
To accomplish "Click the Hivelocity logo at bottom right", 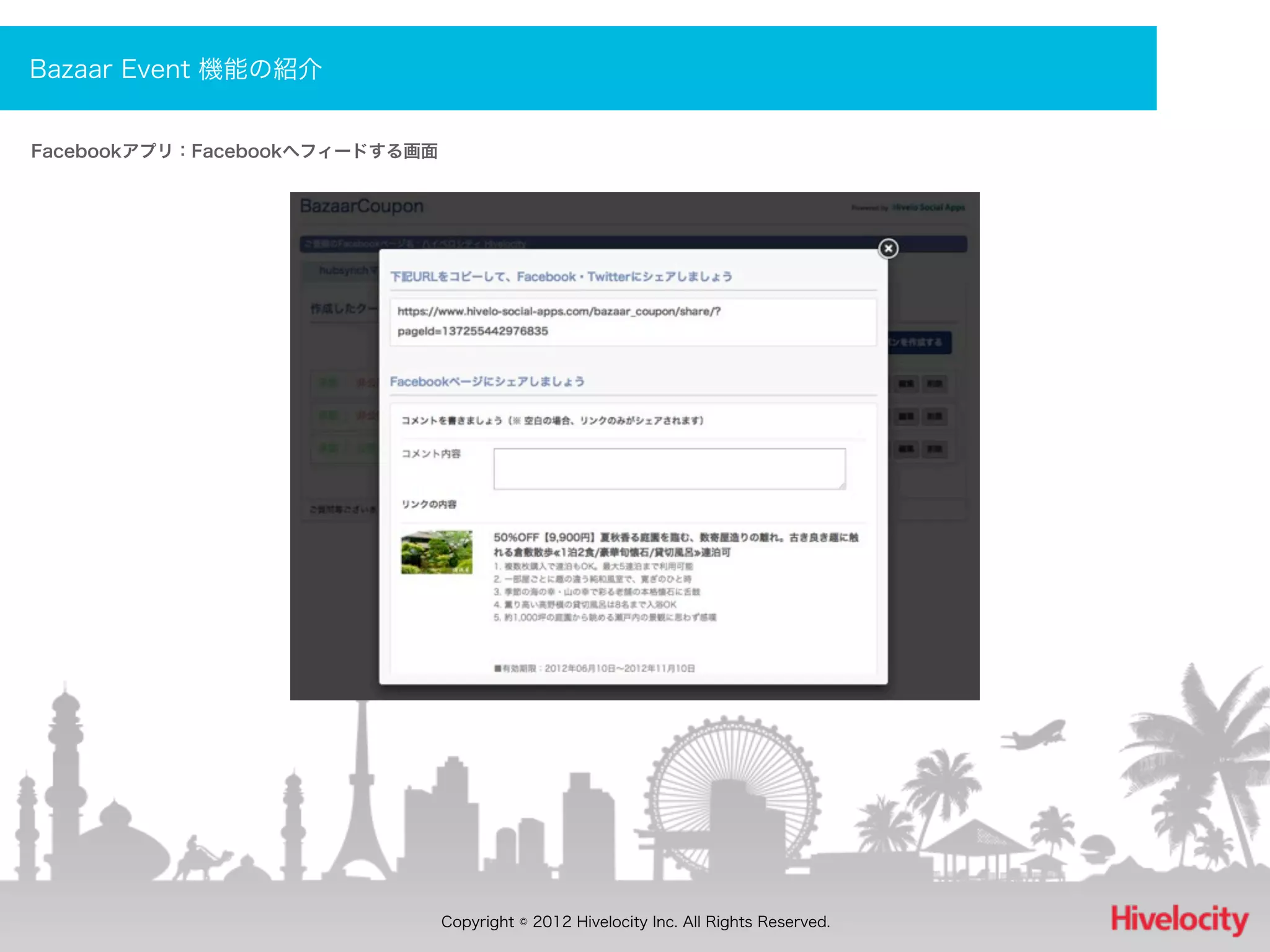I will (x=1179, y=919).
